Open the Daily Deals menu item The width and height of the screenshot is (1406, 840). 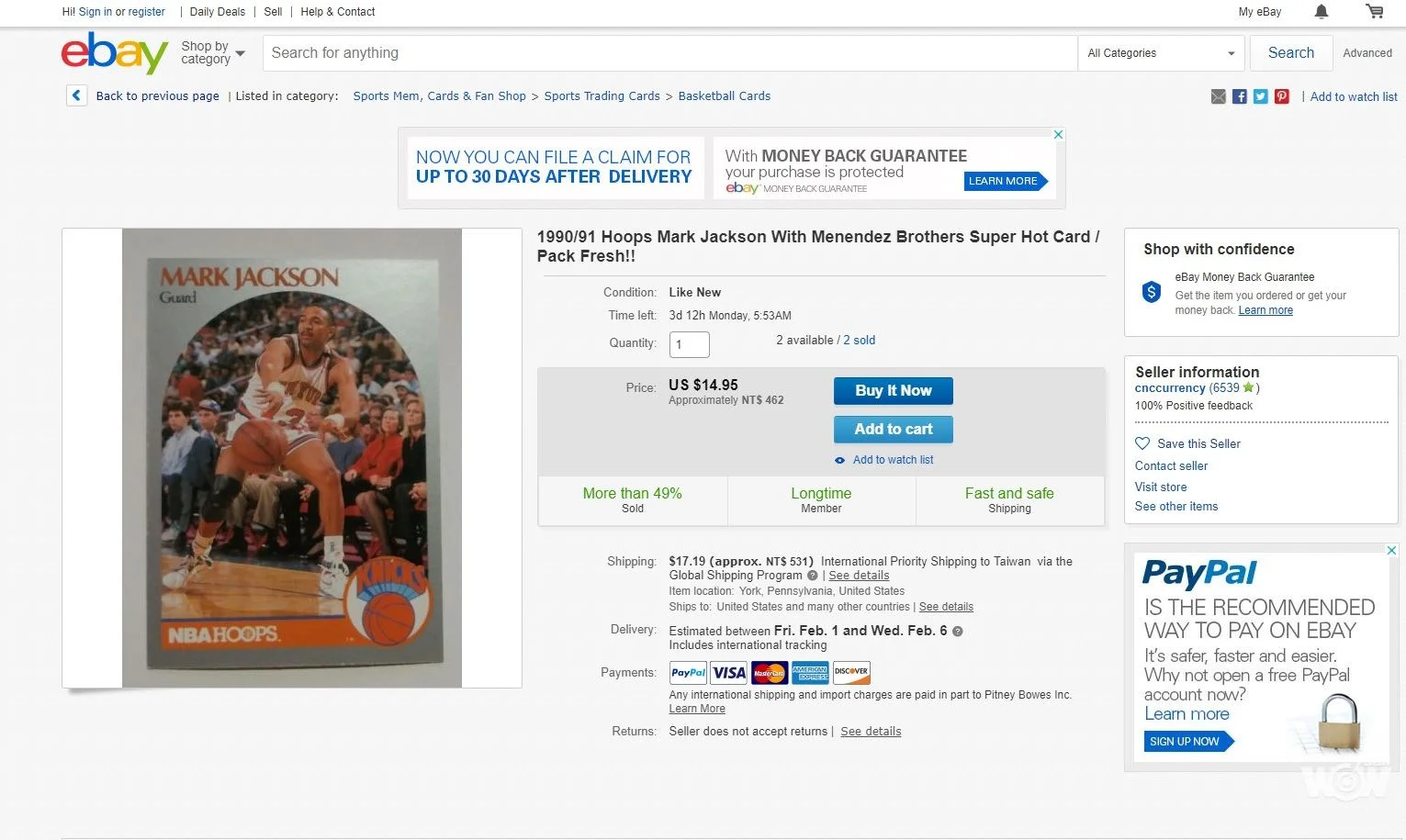point(218,12)
